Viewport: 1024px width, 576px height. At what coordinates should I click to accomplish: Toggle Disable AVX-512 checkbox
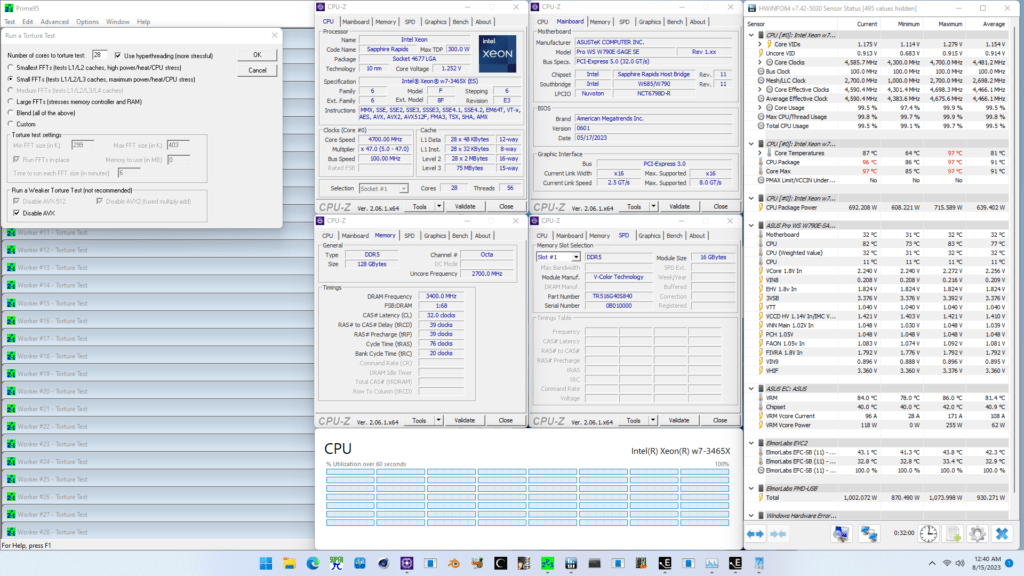coord(16,201)
